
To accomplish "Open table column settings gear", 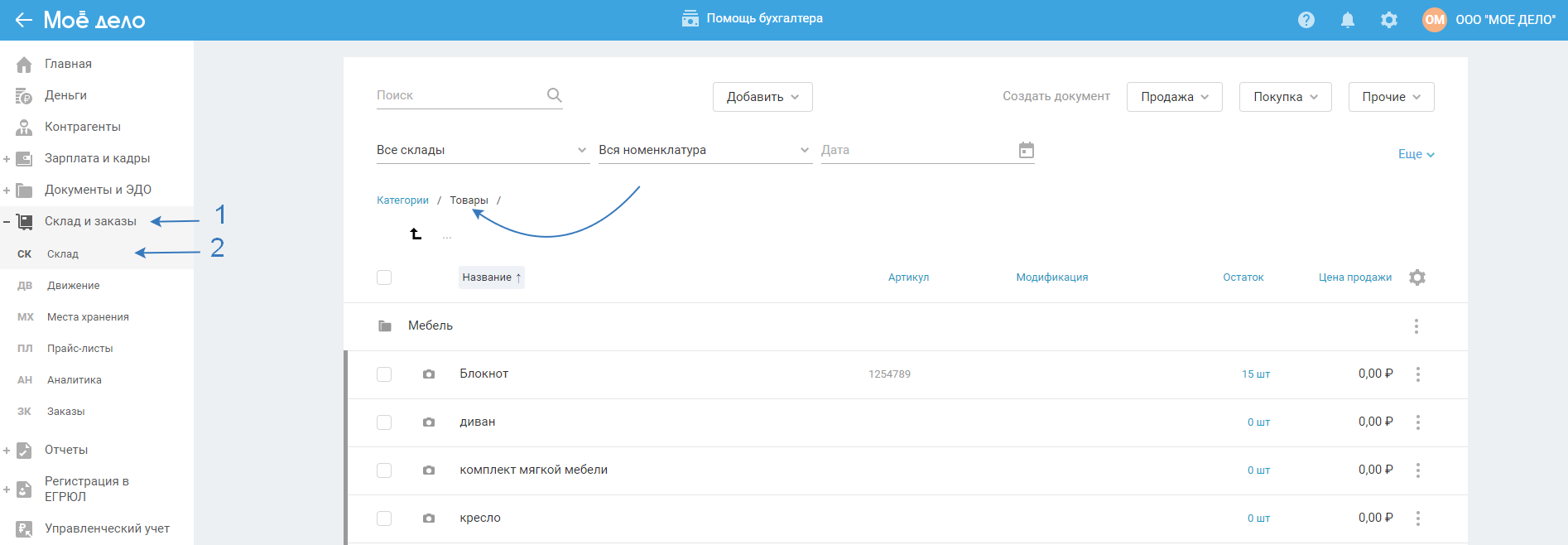I will [1416, 277].
